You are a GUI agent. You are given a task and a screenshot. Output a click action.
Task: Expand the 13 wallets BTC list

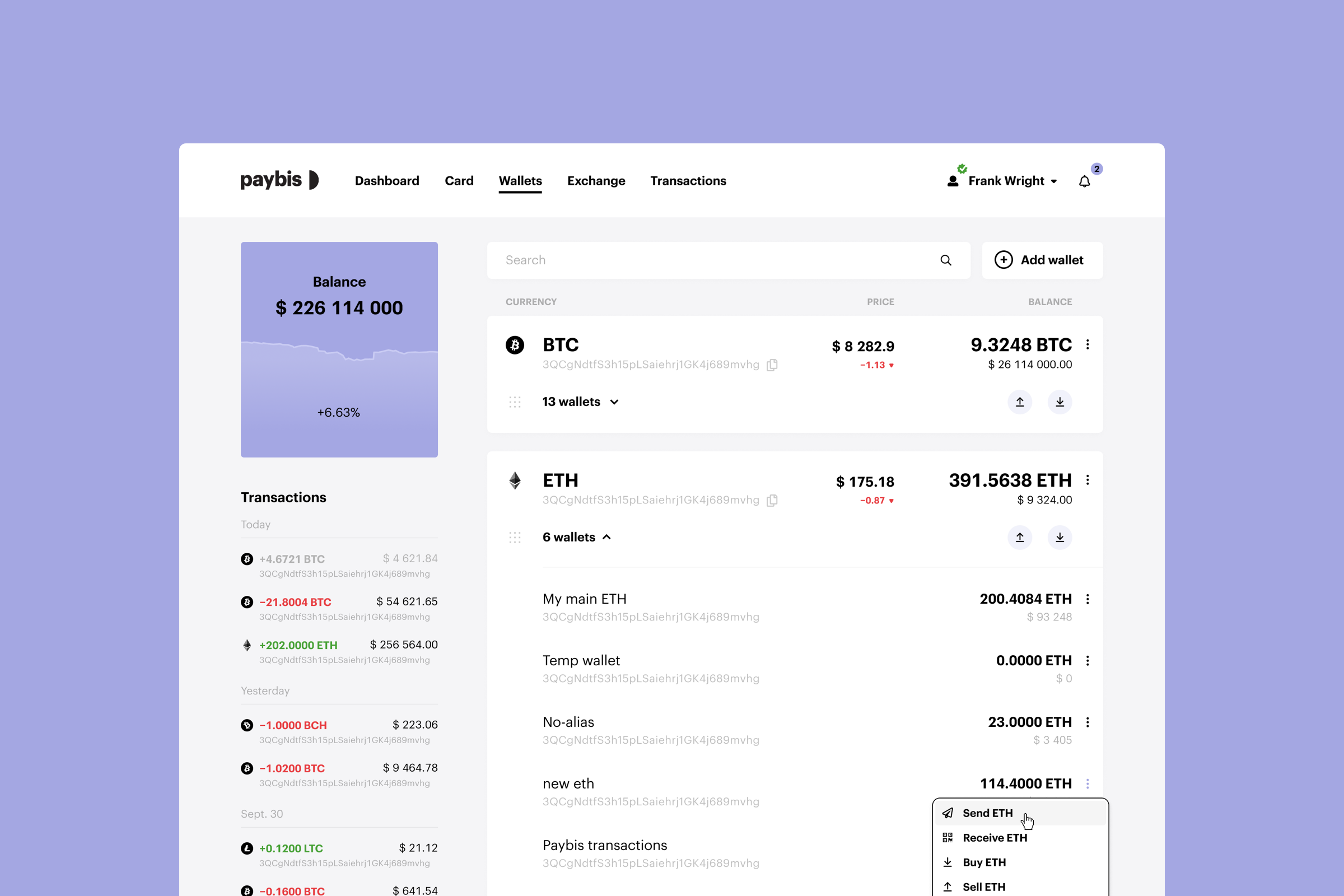tap(581, 402)
